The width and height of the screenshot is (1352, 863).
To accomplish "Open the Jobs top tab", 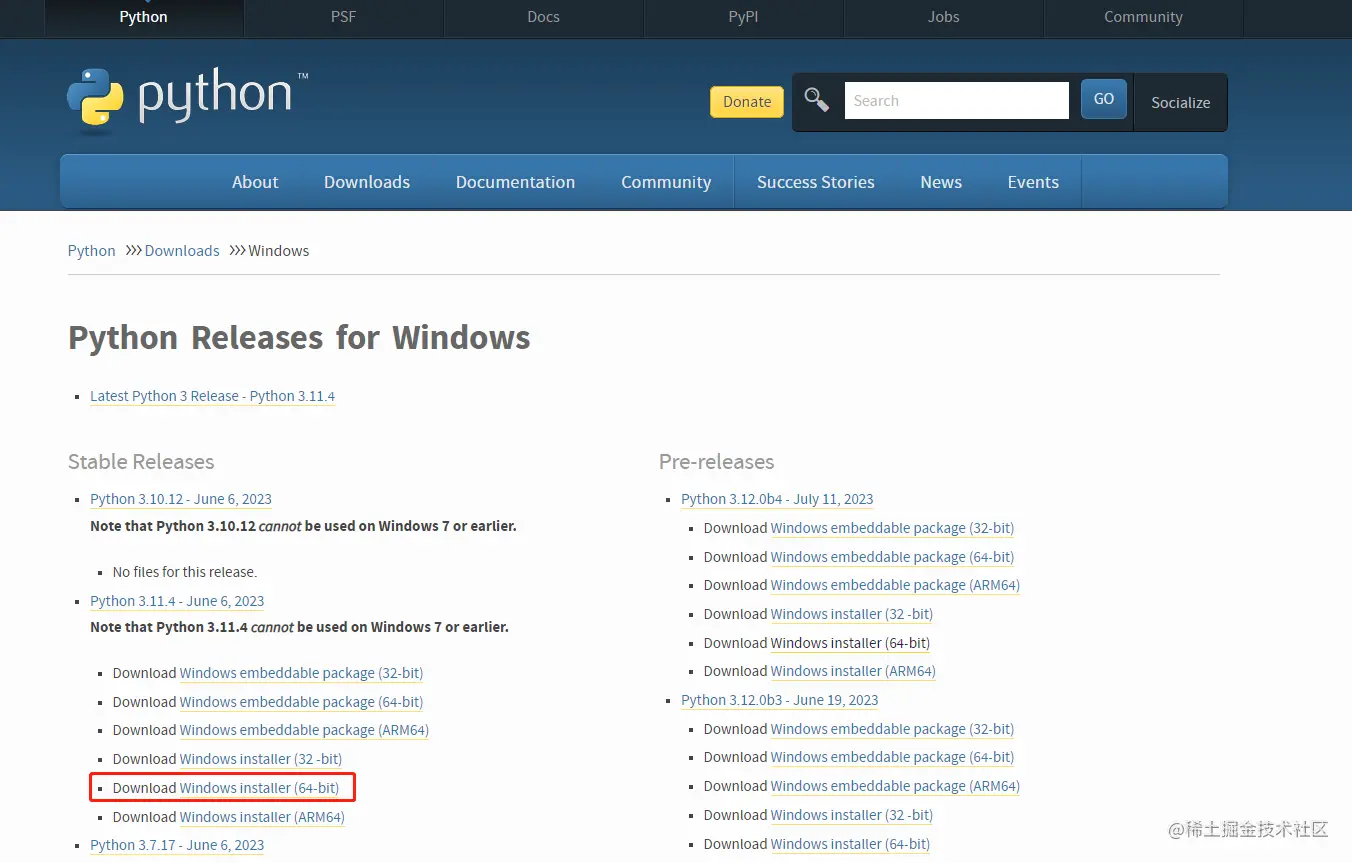I will point(943,17).
